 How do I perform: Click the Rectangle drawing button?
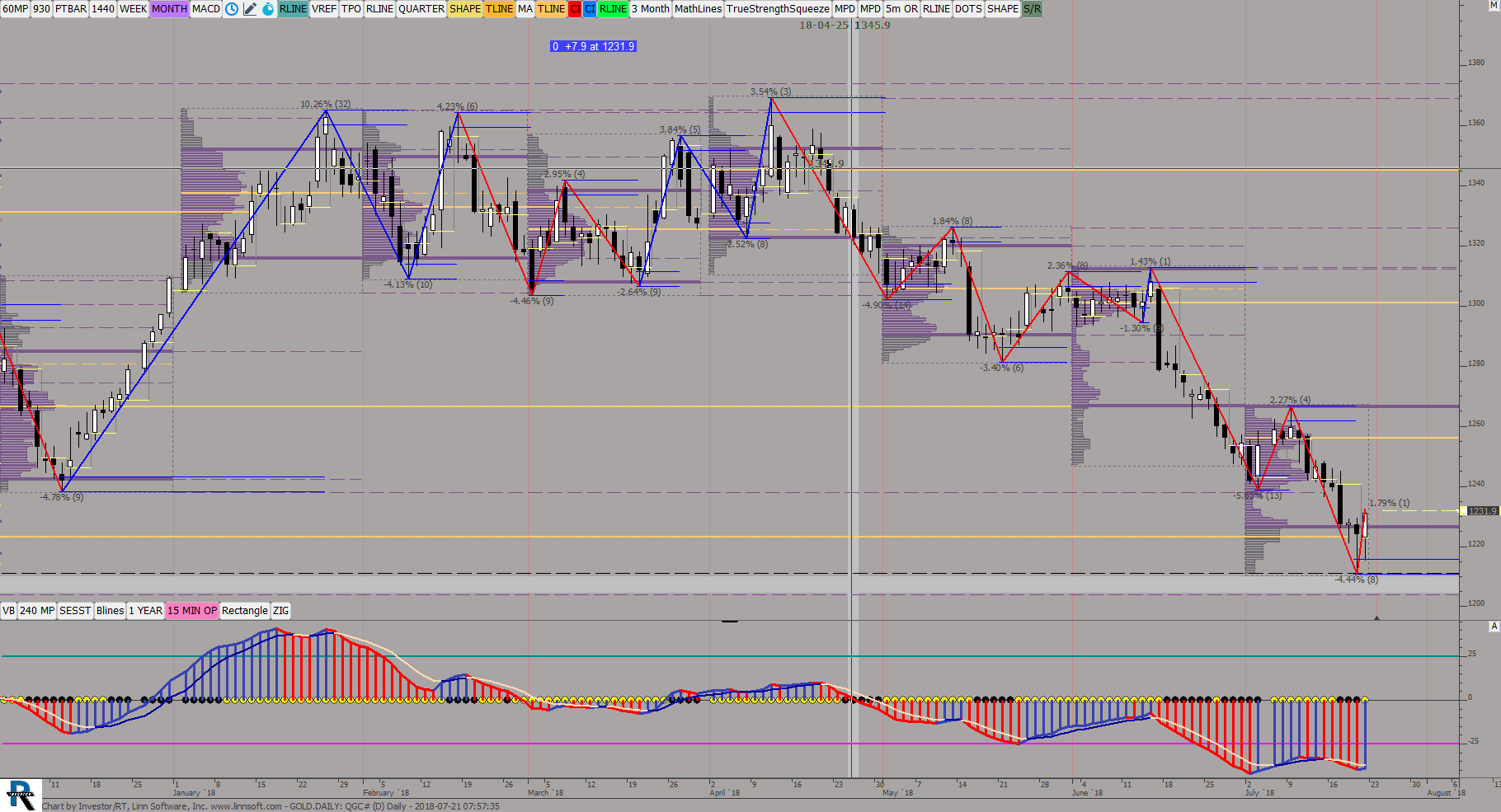coord(245,611)
